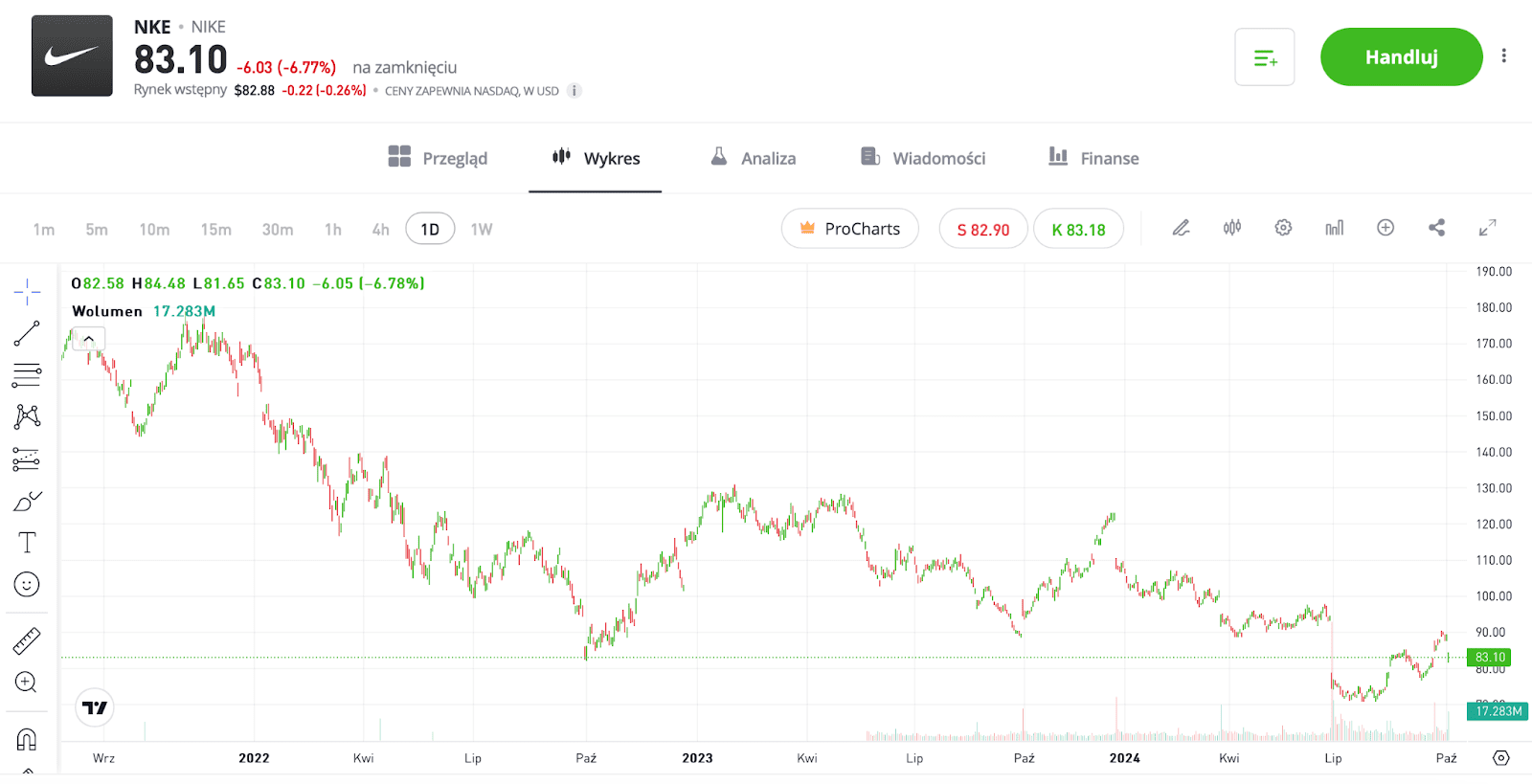Activate the zoom in tool
Viewport: 1532px width, 784px height.
(x=27, y=683)
